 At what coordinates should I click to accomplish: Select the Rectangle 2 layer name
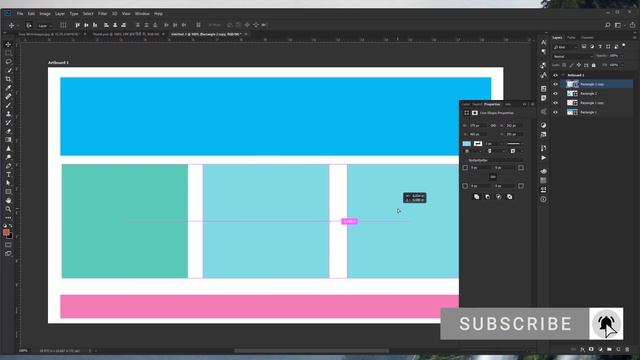pyautogui.click(x=589, y=93)
